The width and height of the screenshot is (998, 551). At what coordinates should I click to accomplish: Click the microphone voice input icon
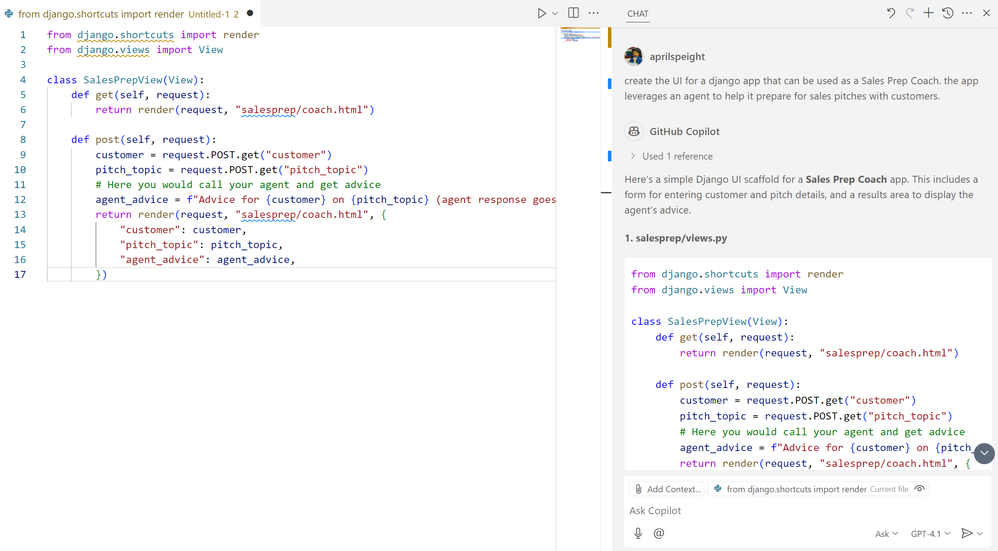(x=638, y=533)
